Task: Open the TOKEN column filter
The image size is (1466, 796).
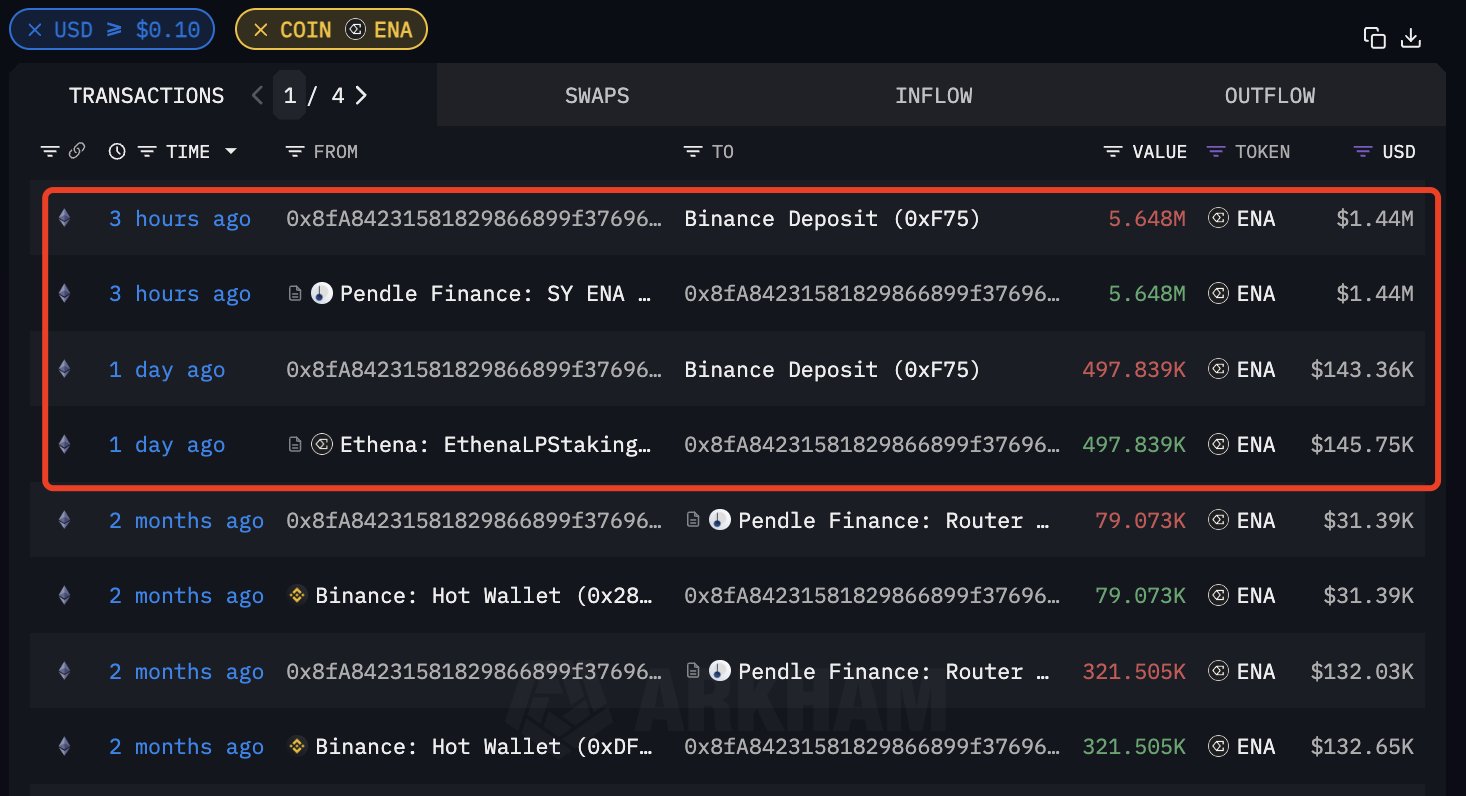Action: click(1216, 152)
